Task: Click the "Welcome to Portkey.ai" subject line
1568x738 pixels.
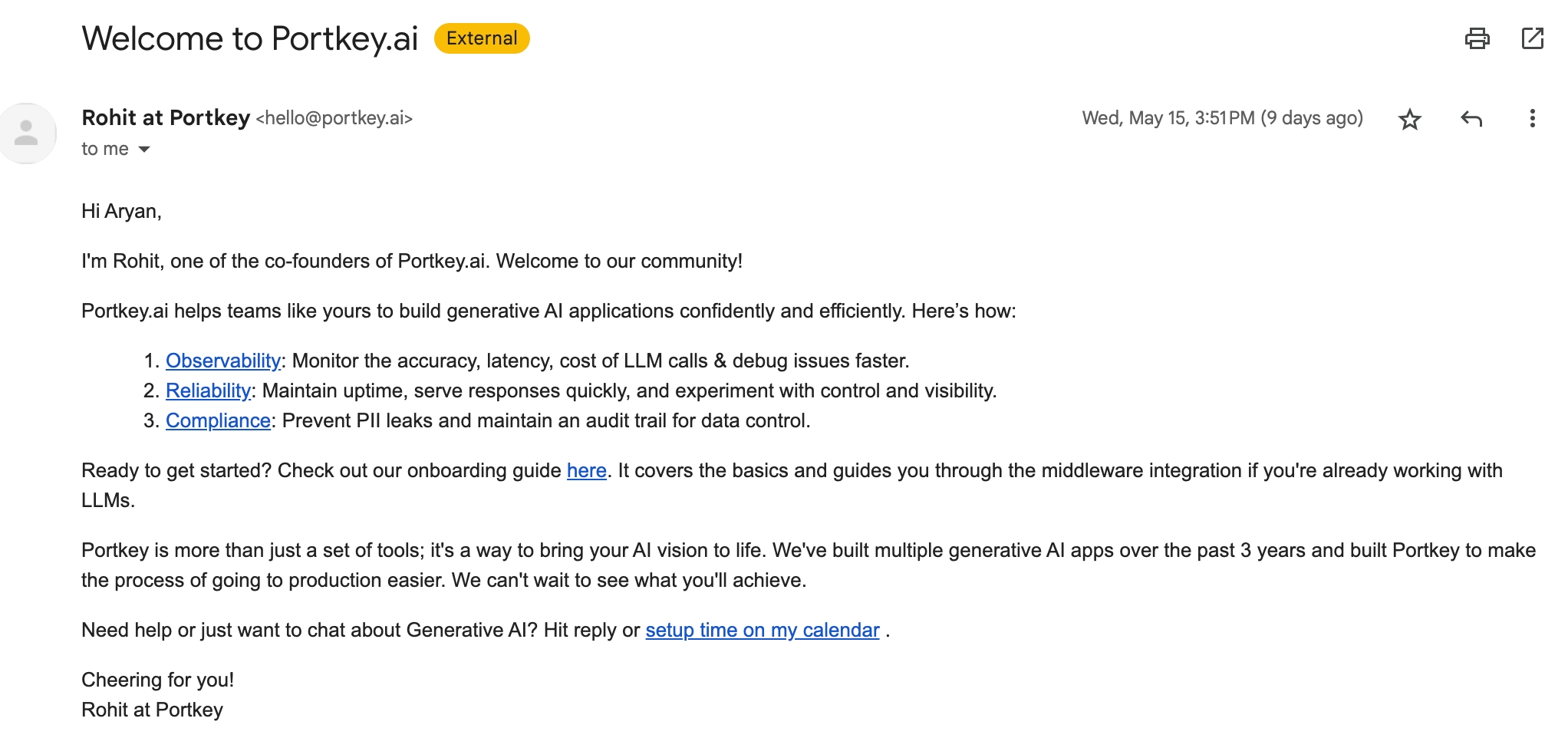Action: 249,38
